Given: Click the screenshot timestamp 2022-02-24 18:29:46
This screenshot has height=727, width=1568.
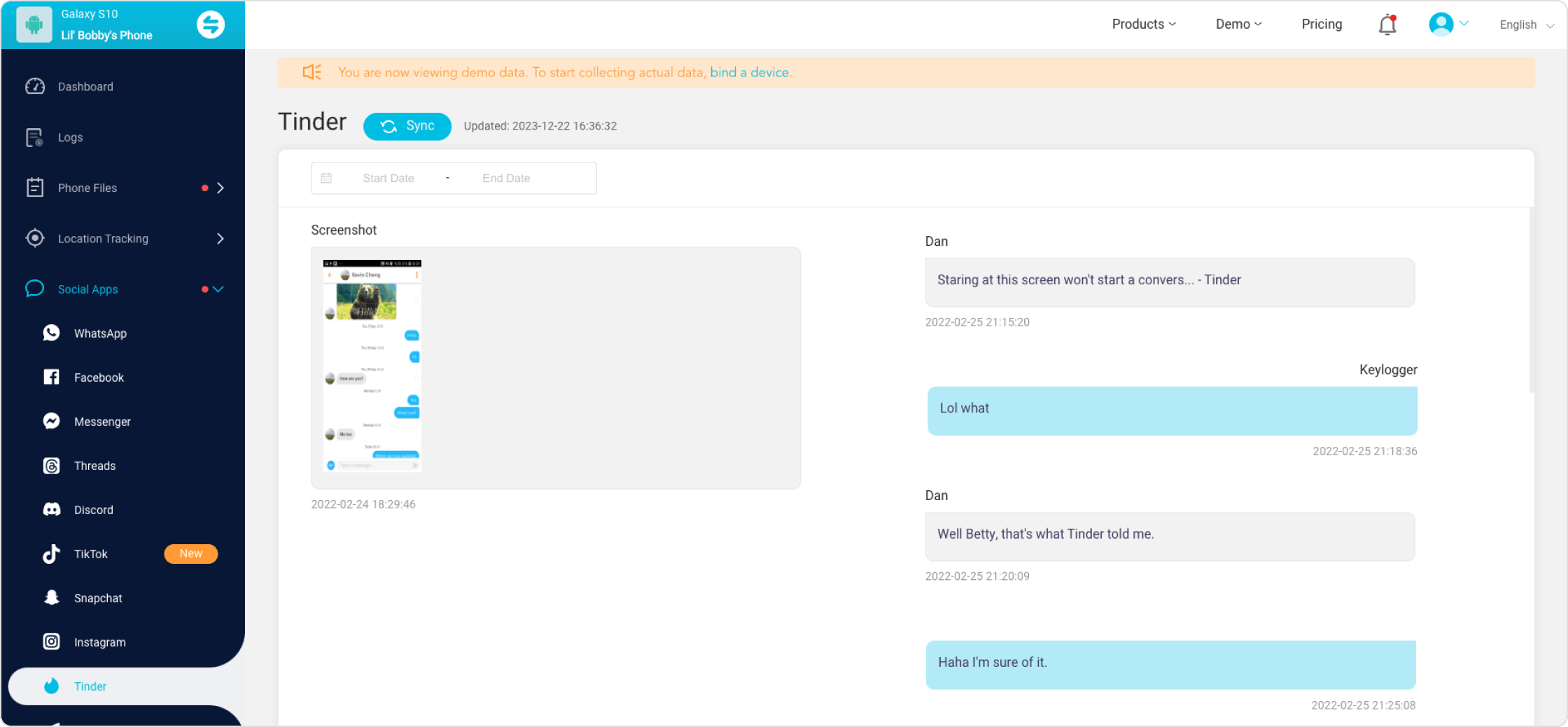Looking at the screenshot, I should (363, 504).
